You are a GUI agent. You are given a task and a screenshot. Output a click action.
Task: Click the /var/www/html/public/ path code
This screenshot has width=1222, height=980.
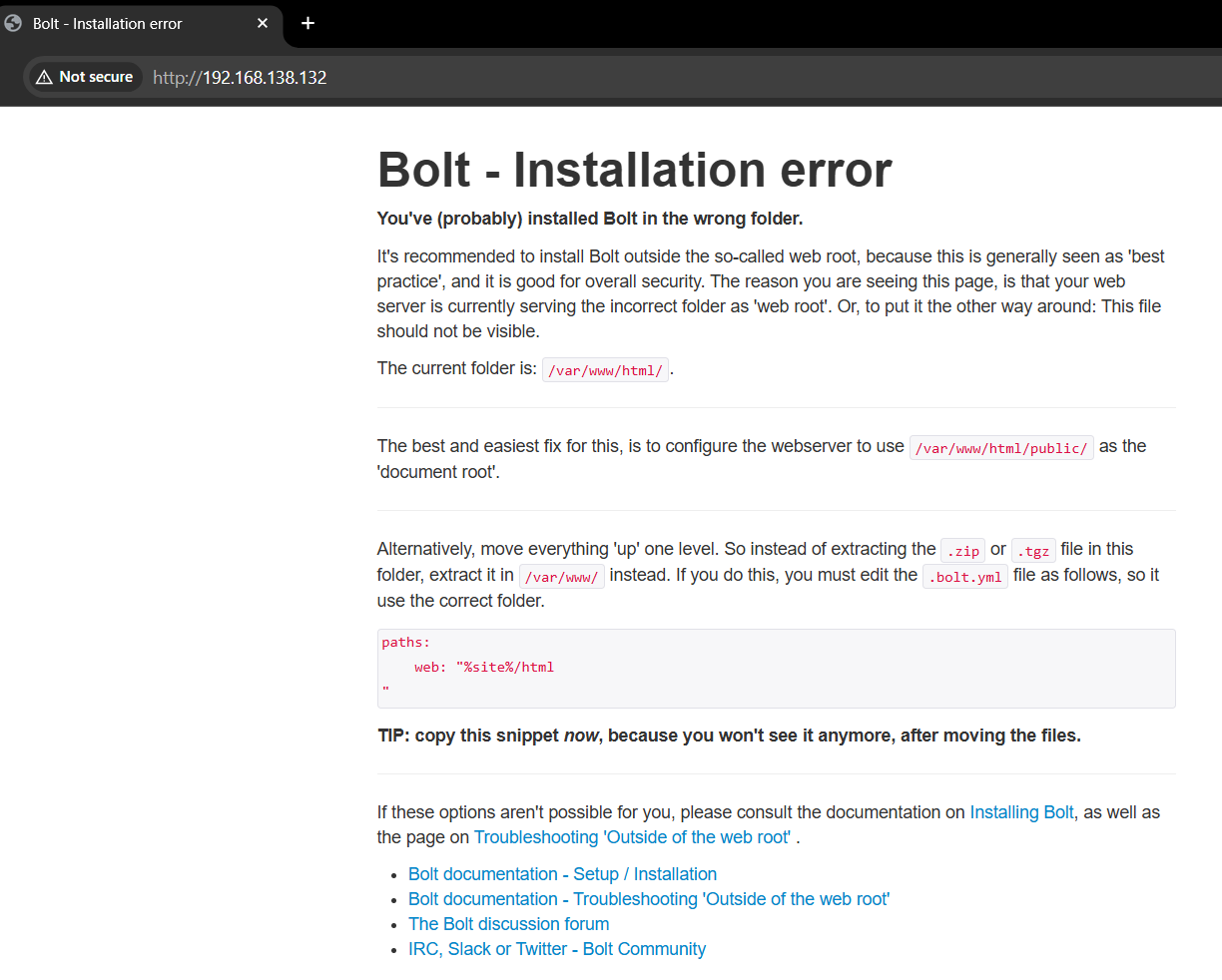pyautogui.click(x=1001, y=448)
